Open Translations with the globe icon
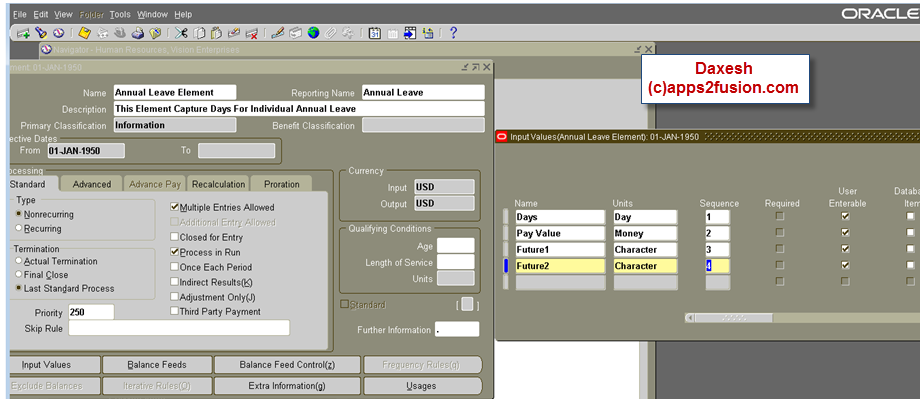The image size is (920, 399). coord(313,33)
